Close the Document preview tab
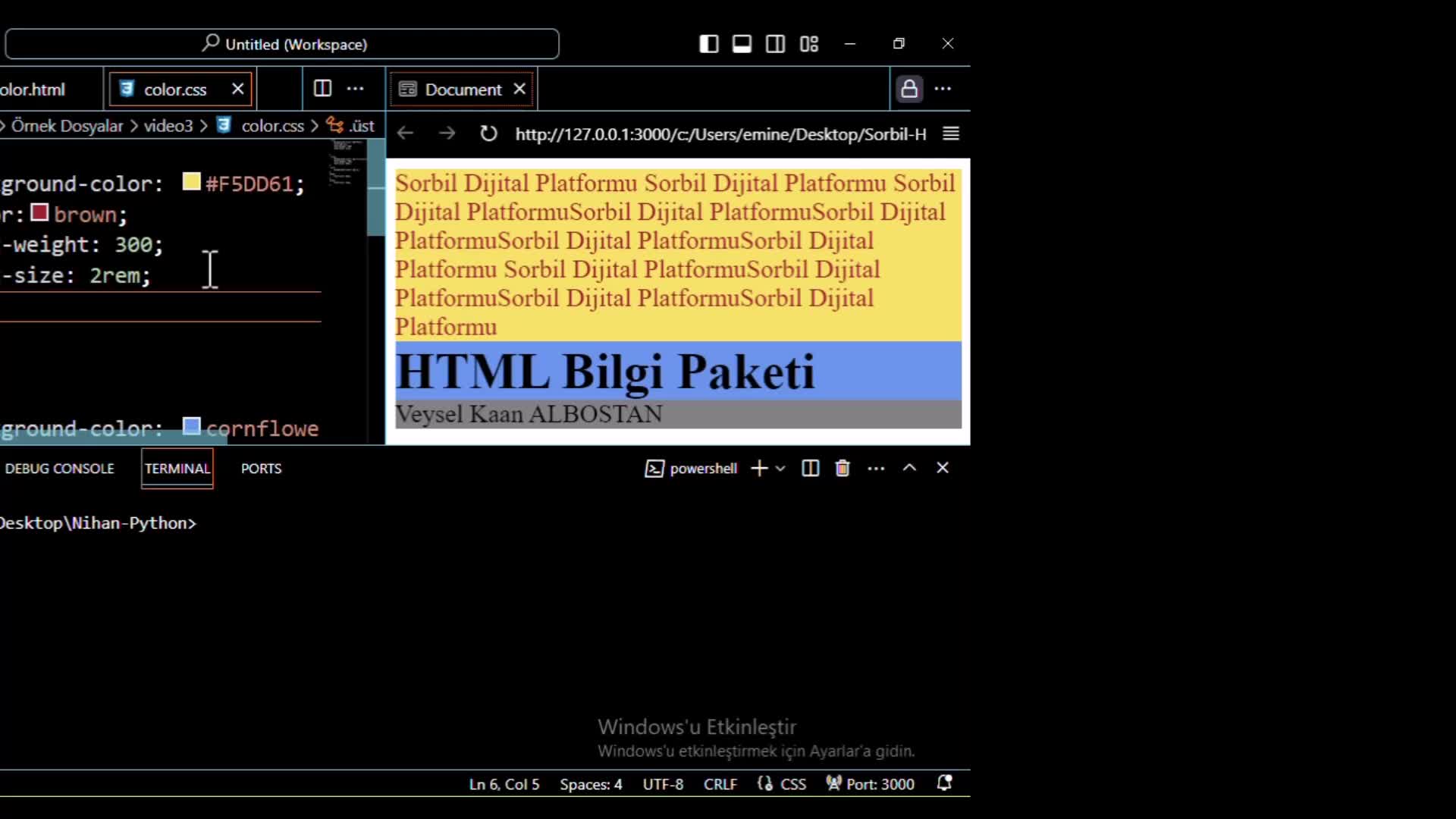Image resolution: width=1456 pixels, height=819 pixels. (x=519, y=89)
